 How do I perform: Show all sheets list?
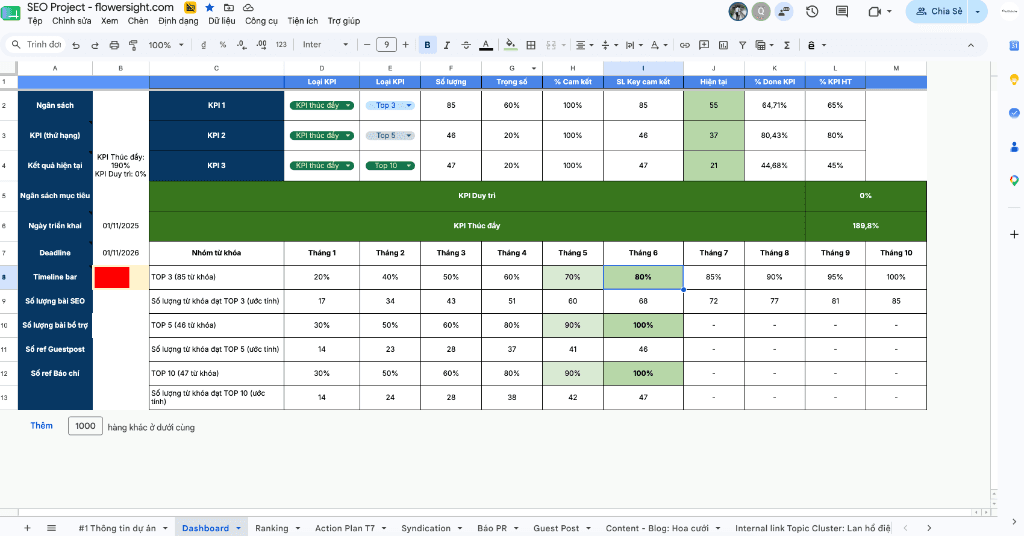52,528
